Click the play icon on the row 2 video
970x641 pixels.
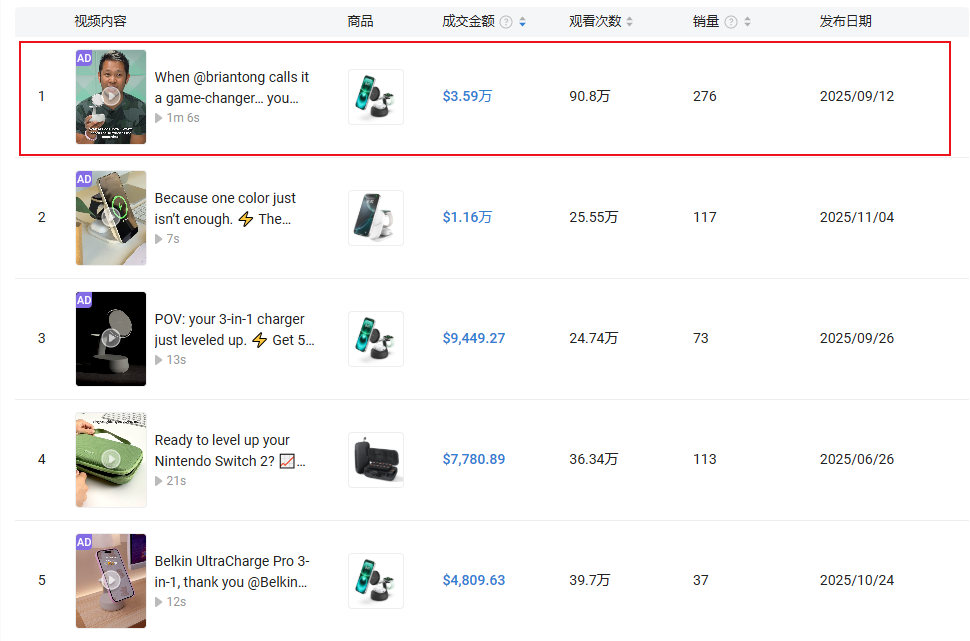(x=110, y=217)
